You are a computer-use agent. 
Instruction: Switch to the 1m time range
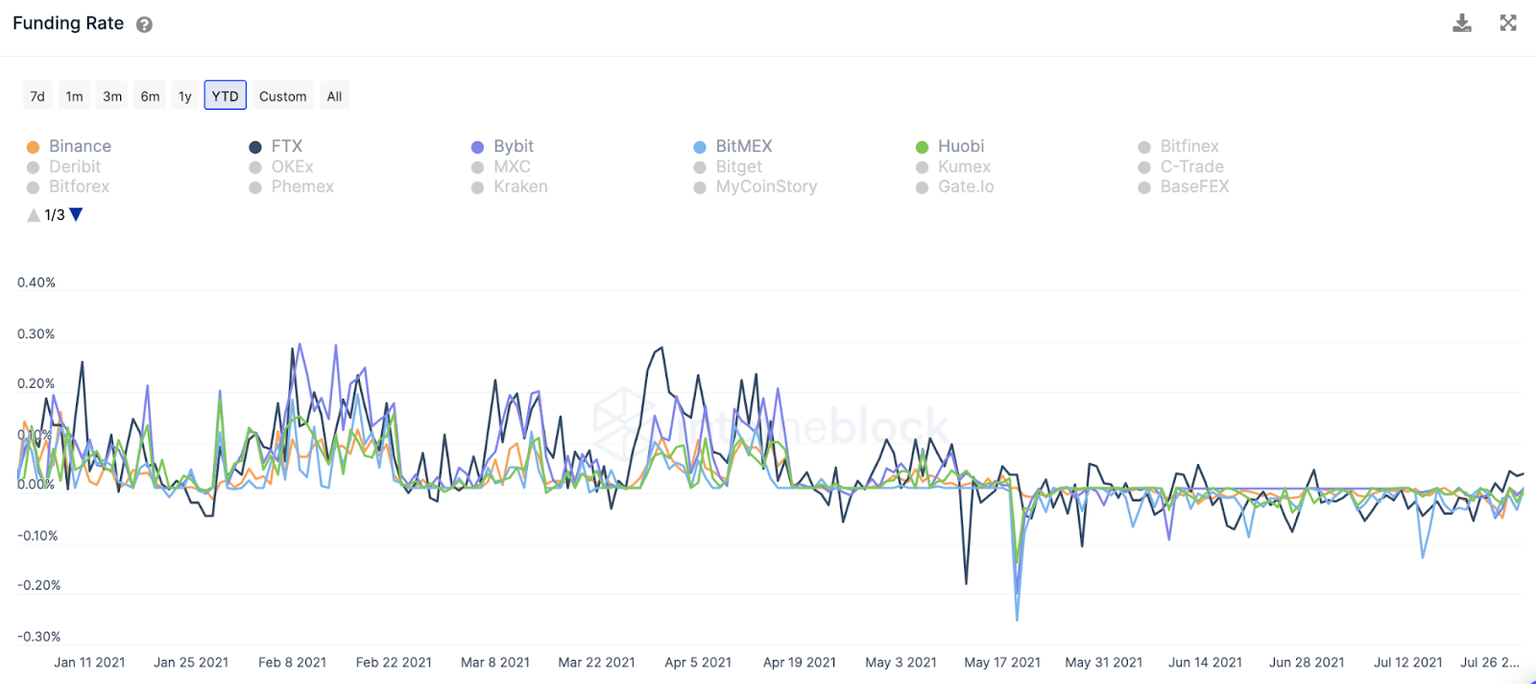point(74,96)
